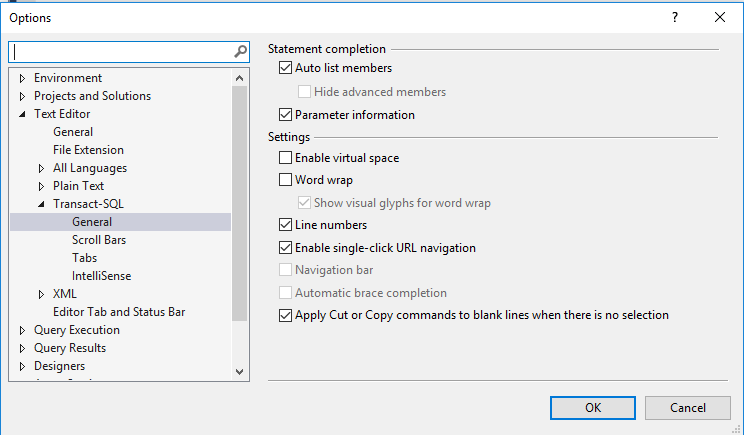Image resolution: width=744 pixels, height=435 pixels.
Task: Close the Options dialog
Action: tap(720, 18)
